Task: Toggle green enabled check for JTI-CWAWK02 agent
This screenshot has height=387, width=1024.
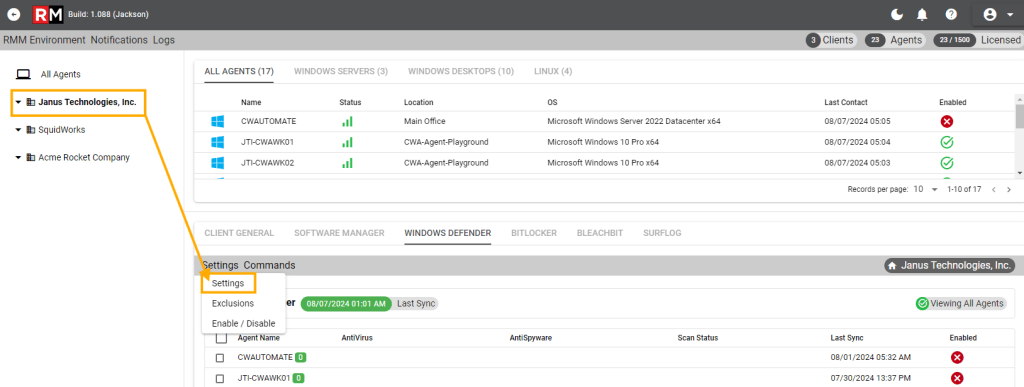Action: [x=946, y=163]
